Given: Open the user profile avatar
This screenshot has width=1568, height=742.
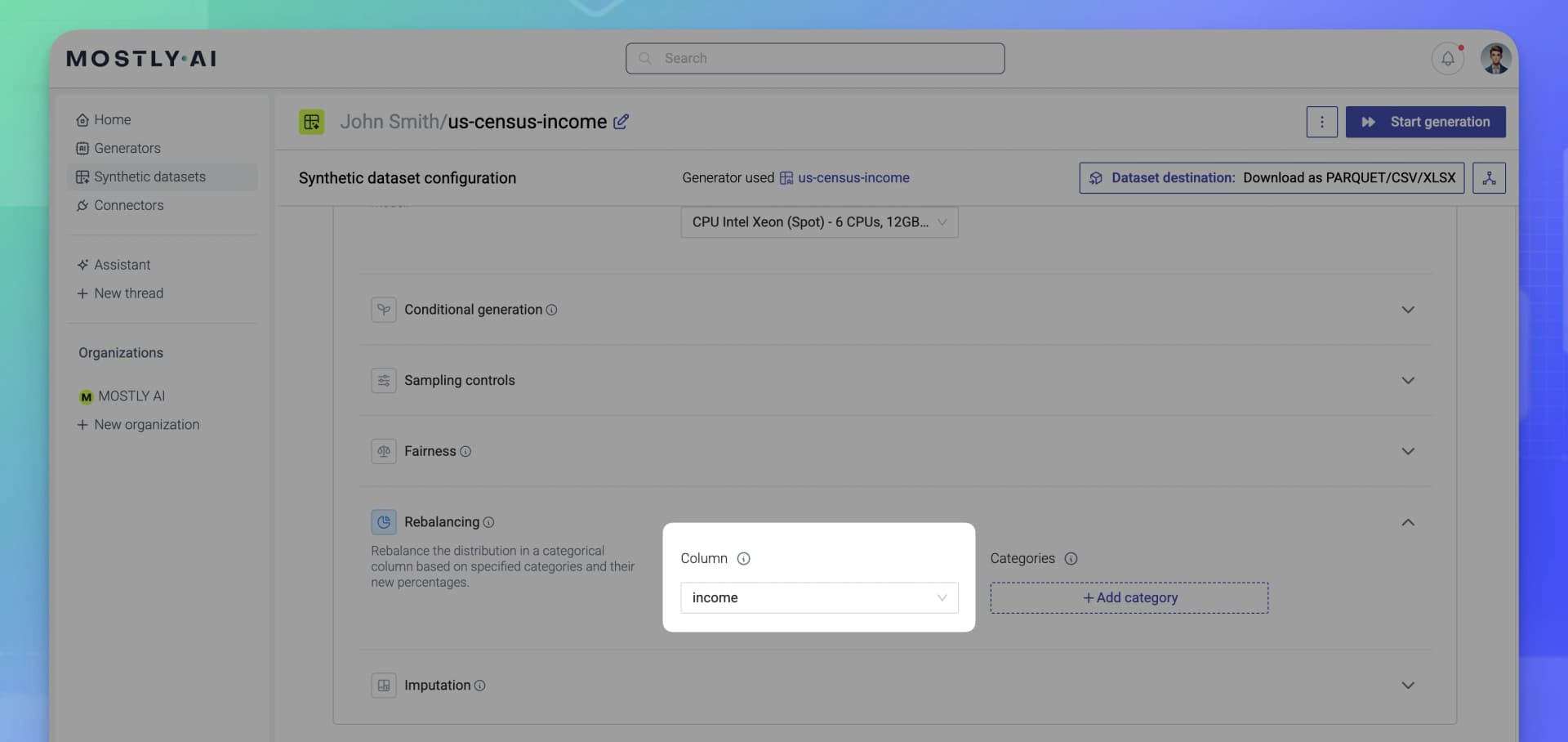Looking at the screenshot, I should click(x=1495, y=59).
